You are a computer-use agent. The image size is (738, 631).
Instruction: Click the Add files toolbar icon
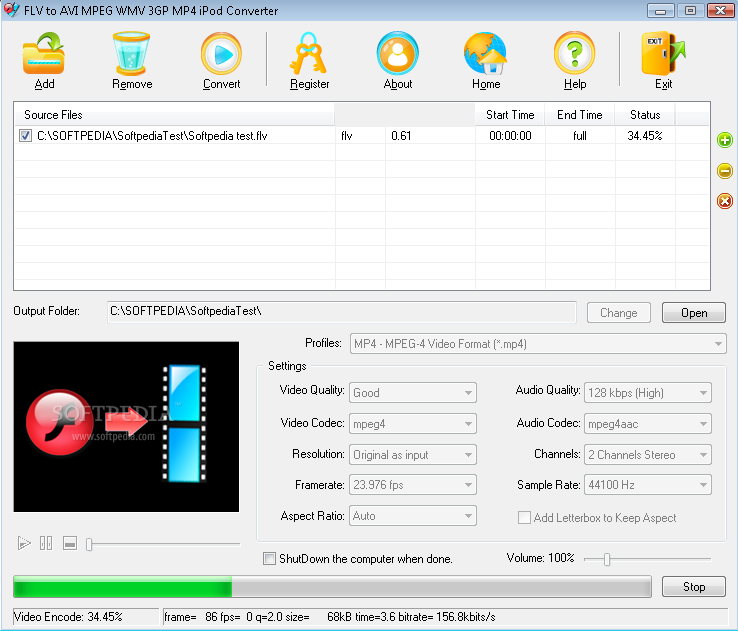click(x=44, y=54)
